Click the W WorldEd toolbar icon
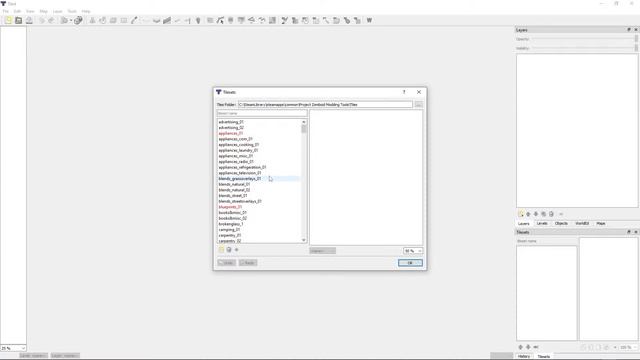This screenshot has width=640, height=360. pos(369,20)
